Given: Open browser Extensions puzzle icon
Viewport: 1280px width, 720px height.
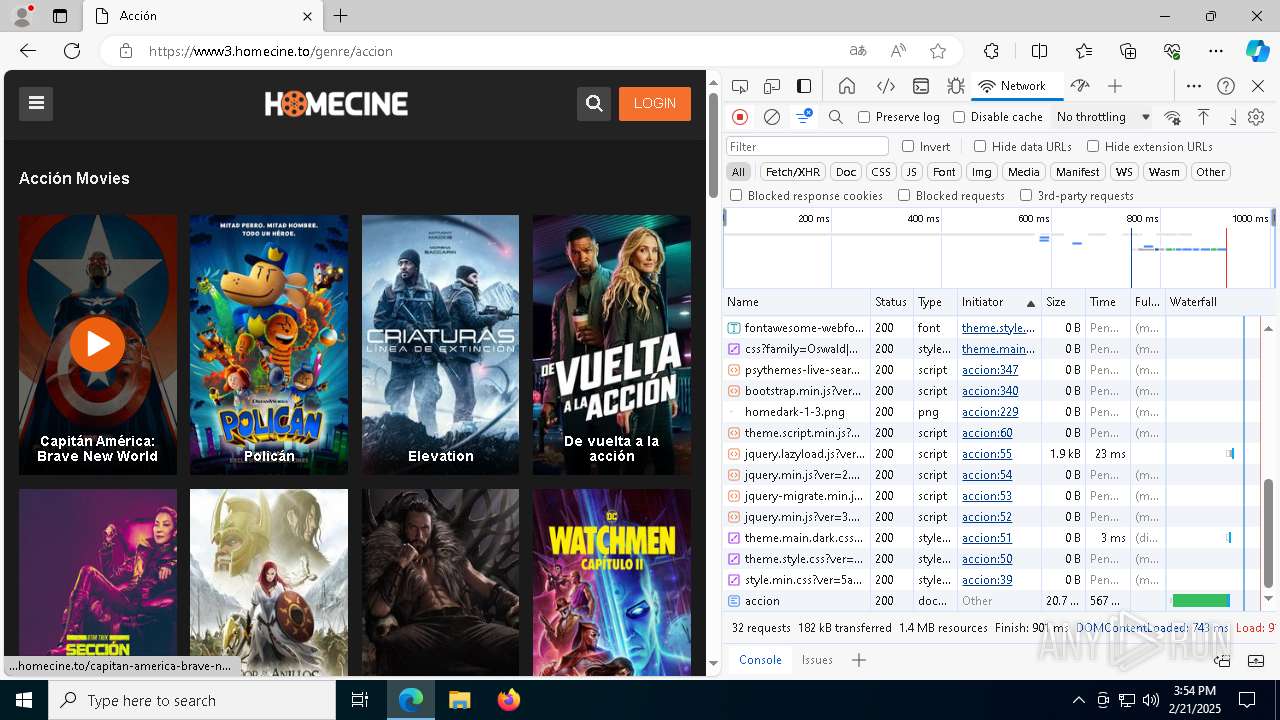Looking at the screenshot, I should (x=991, y=51).
